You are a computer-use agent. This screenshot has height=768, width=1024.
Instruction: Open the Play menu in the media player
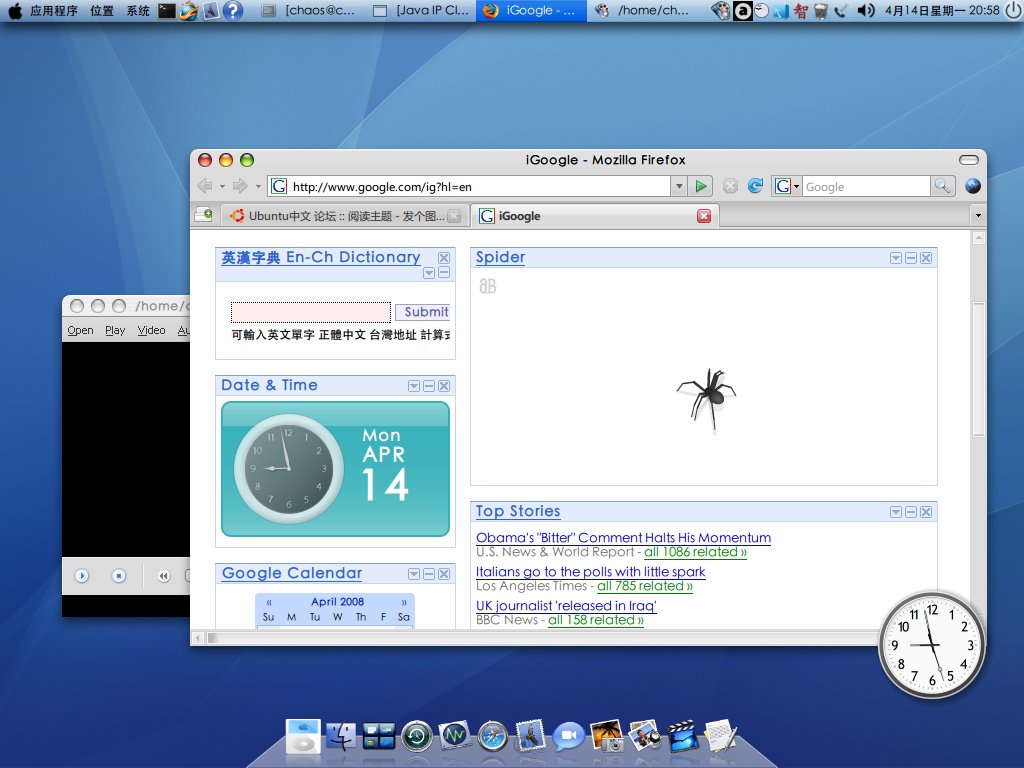[x=115, y=330]
